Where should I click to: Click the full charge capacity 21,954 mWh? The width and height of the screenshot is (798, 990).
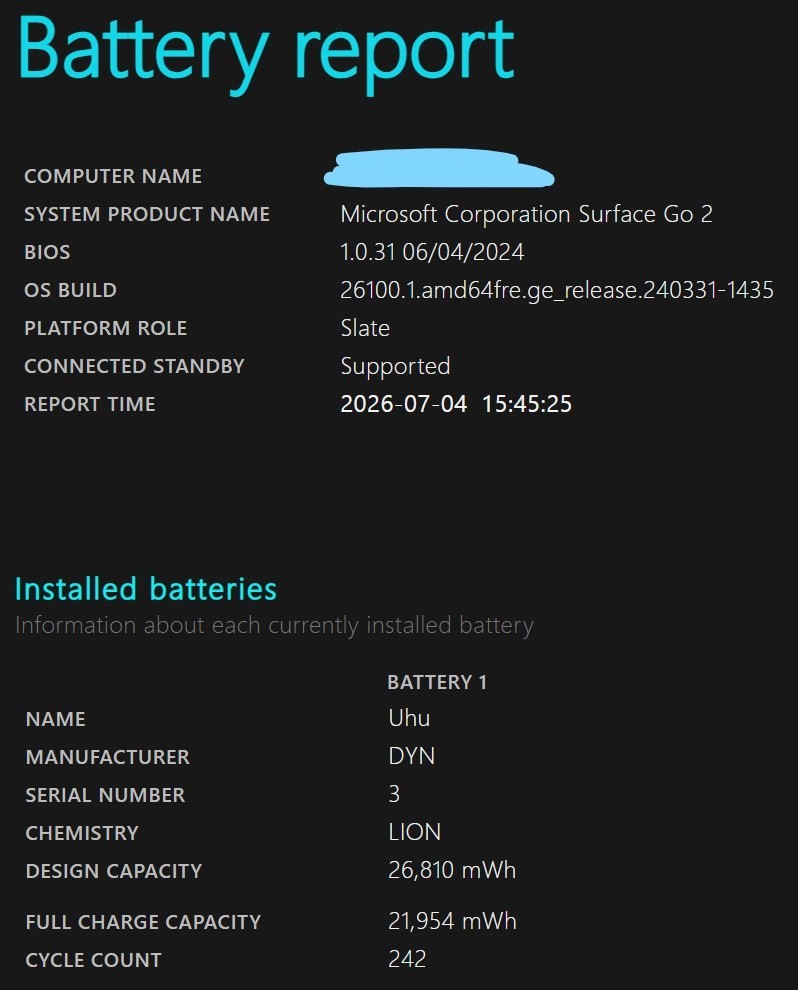[x=452, y=921]
